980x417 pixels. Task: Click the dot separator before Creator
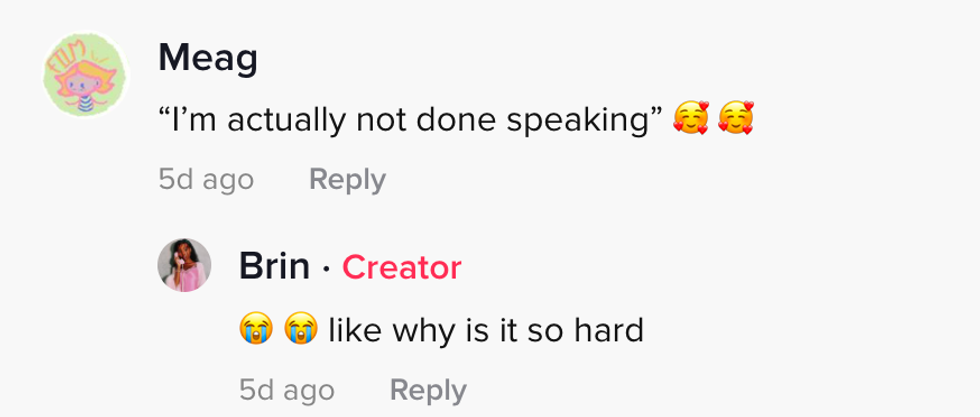(326, 268)
